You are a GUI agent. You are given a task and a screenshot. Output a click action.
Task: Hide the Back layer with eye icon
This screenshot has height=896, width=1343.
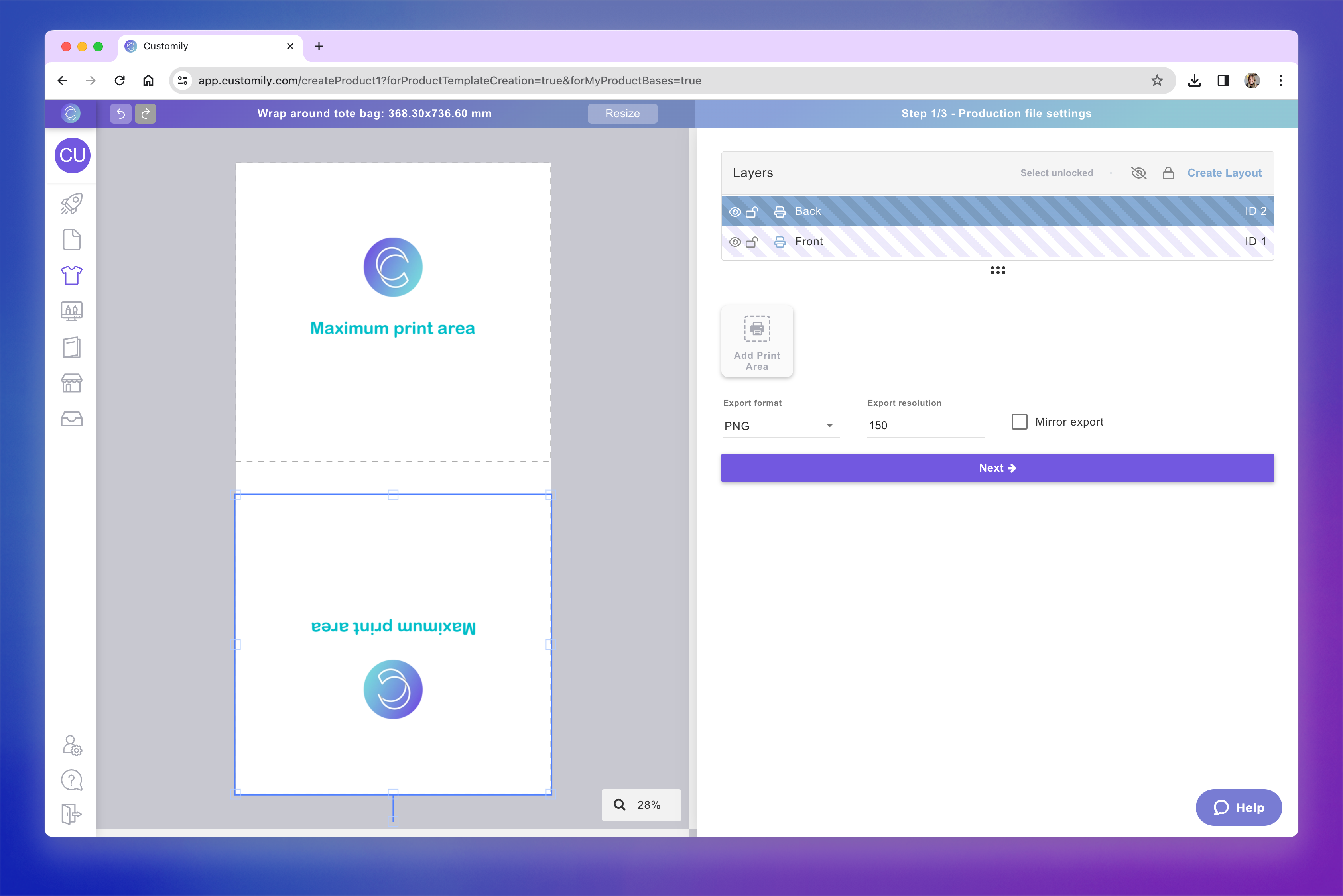(x=735, y=212)
